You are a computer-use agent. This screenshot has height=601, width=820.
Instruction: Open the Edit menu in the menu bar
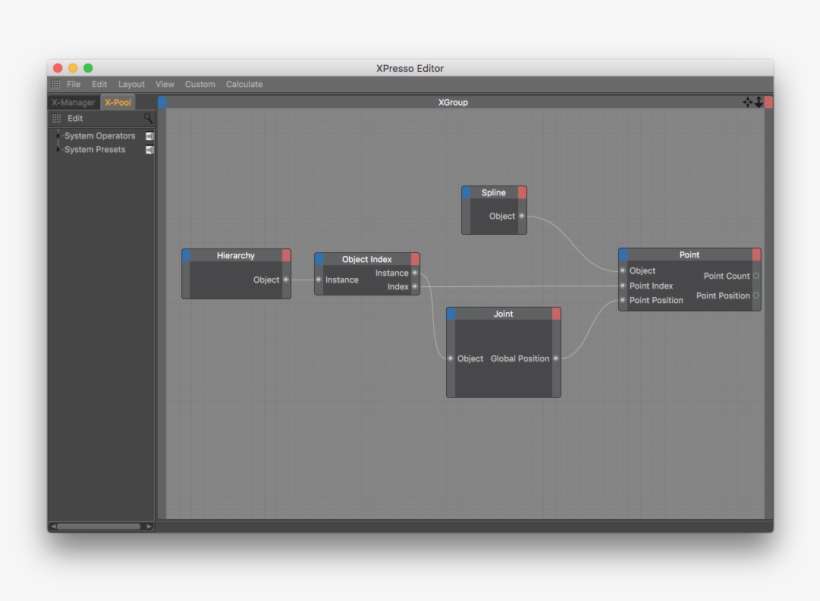click(x=99, y=84)
